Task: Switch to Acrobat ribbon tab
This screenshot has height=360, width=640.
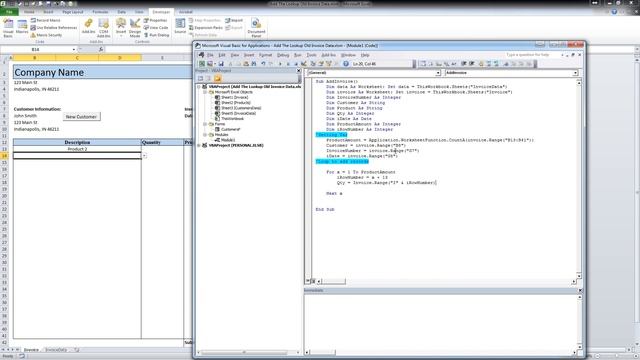Action: (186, 12)
